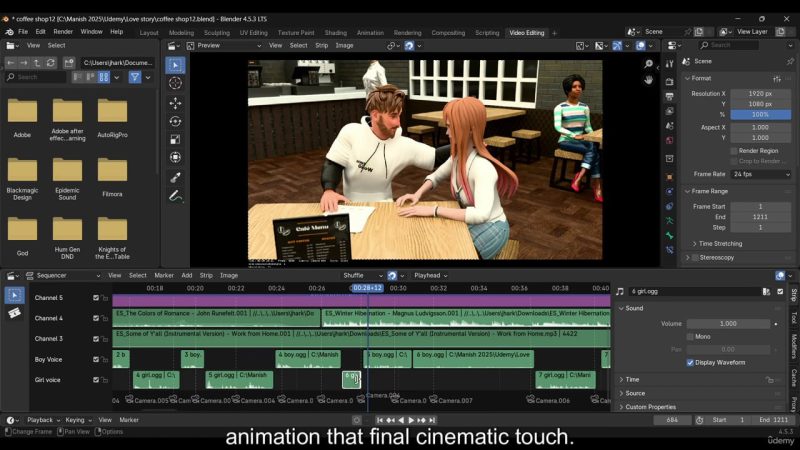Select the Cursor tool in preview toolbar
The width and height of the screenshot is (800, 450).
(x=175, y=83)
